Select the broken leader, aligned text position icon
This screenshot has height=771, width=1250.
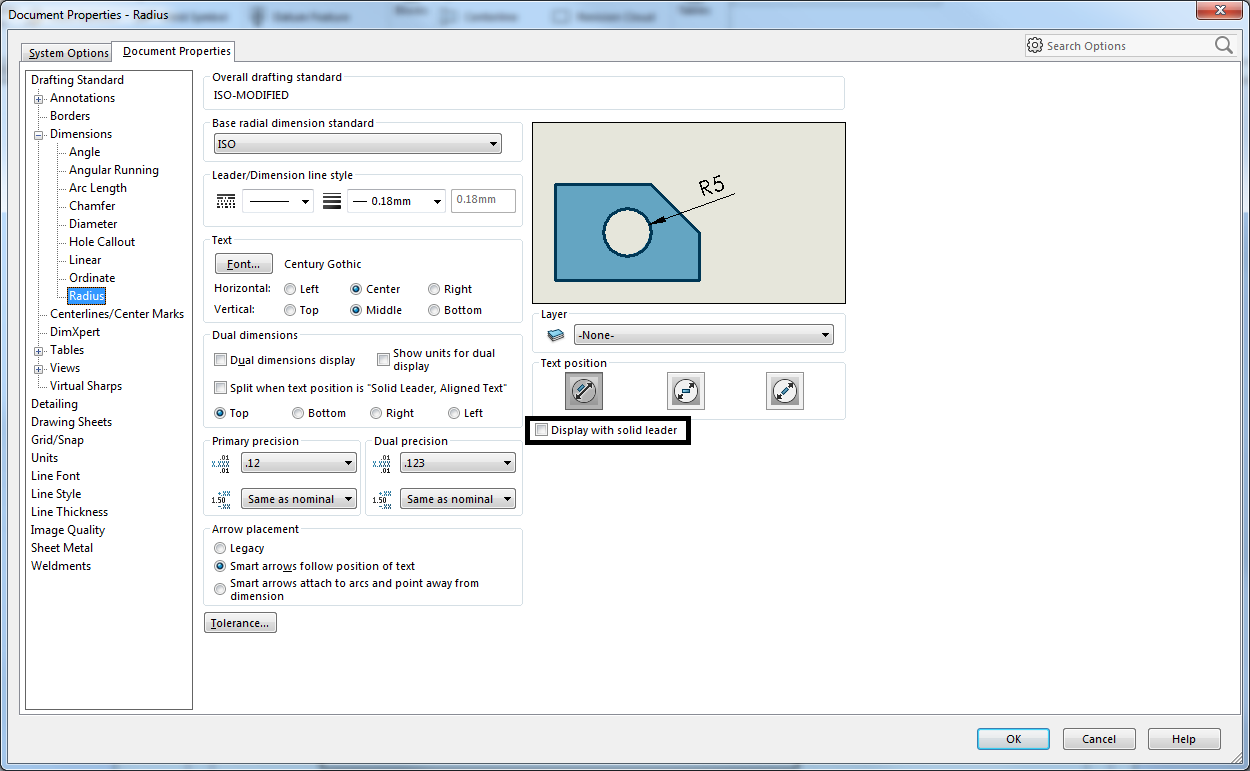[x=785, y=391]
